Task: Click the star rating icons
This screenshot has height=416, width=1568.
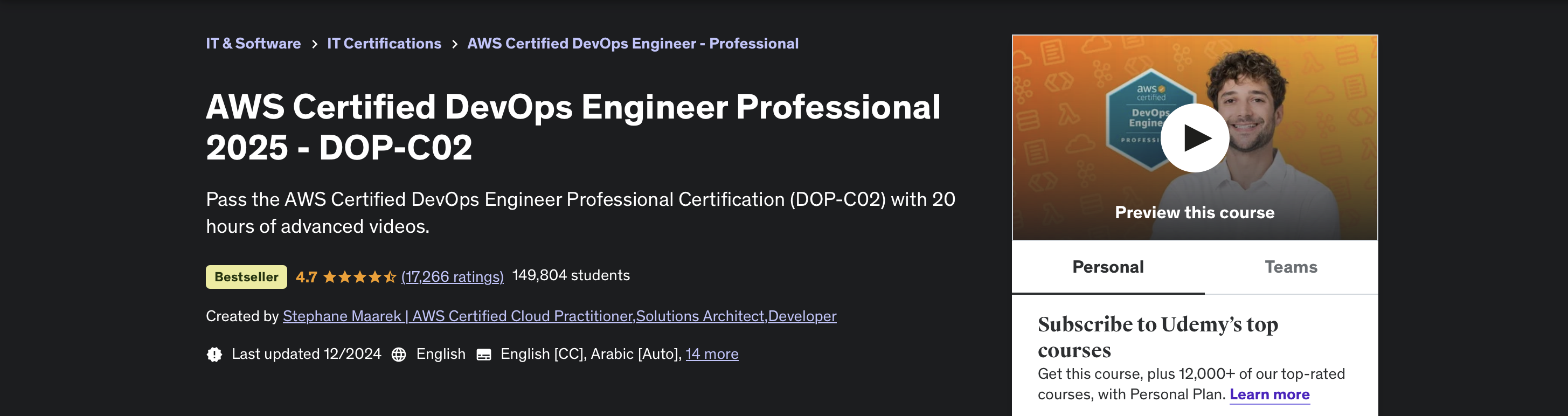Action: pos(360,277)
